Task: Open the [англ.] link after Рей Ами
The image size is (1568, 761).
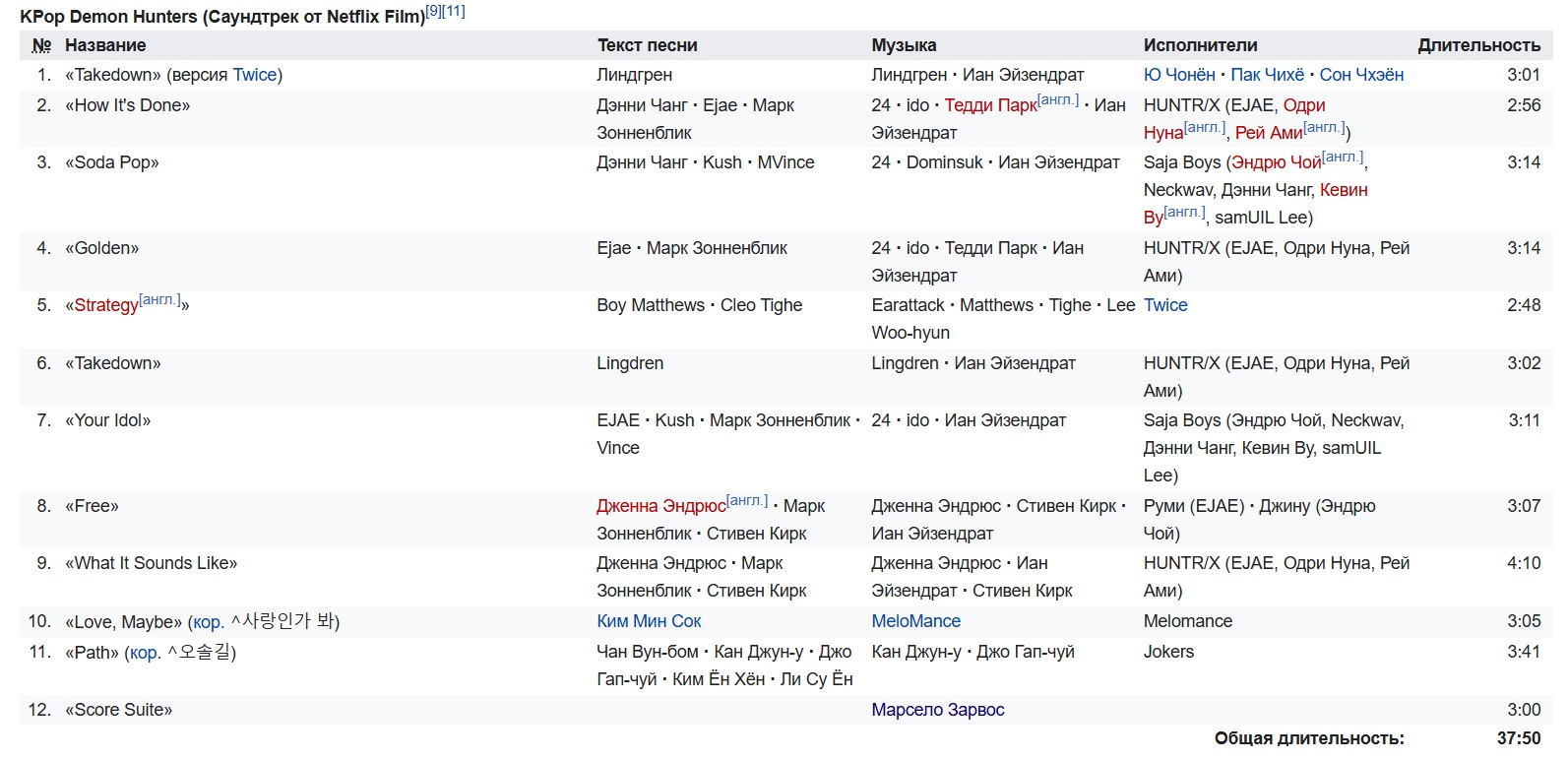Action: [x=1324, y=128]
